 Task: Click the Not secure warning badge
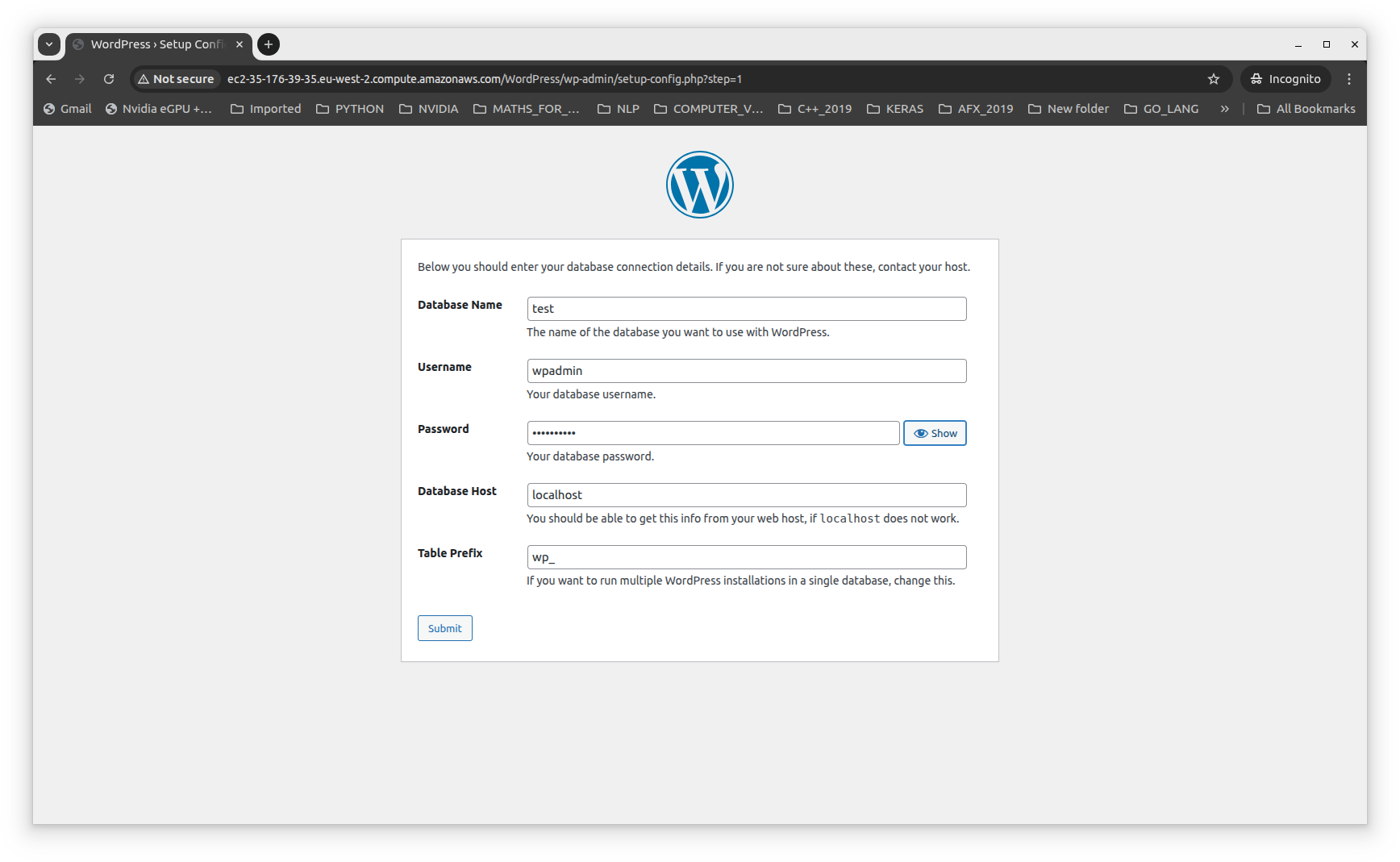176,79
